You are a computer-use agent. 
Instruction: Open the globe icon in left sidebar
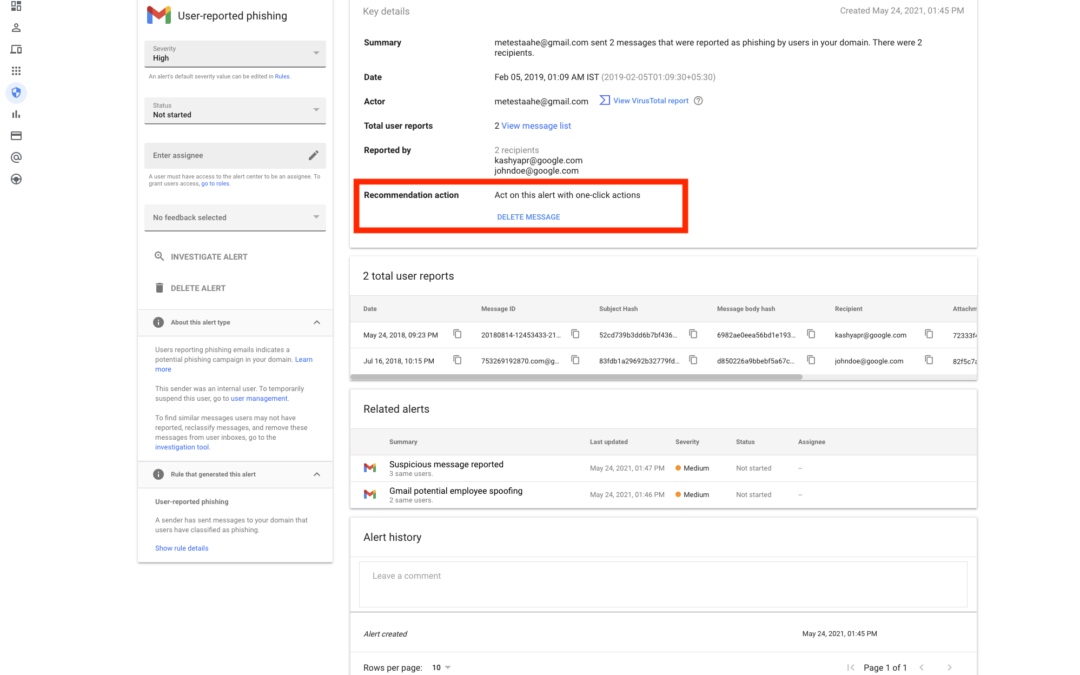(x=16, y=179)
